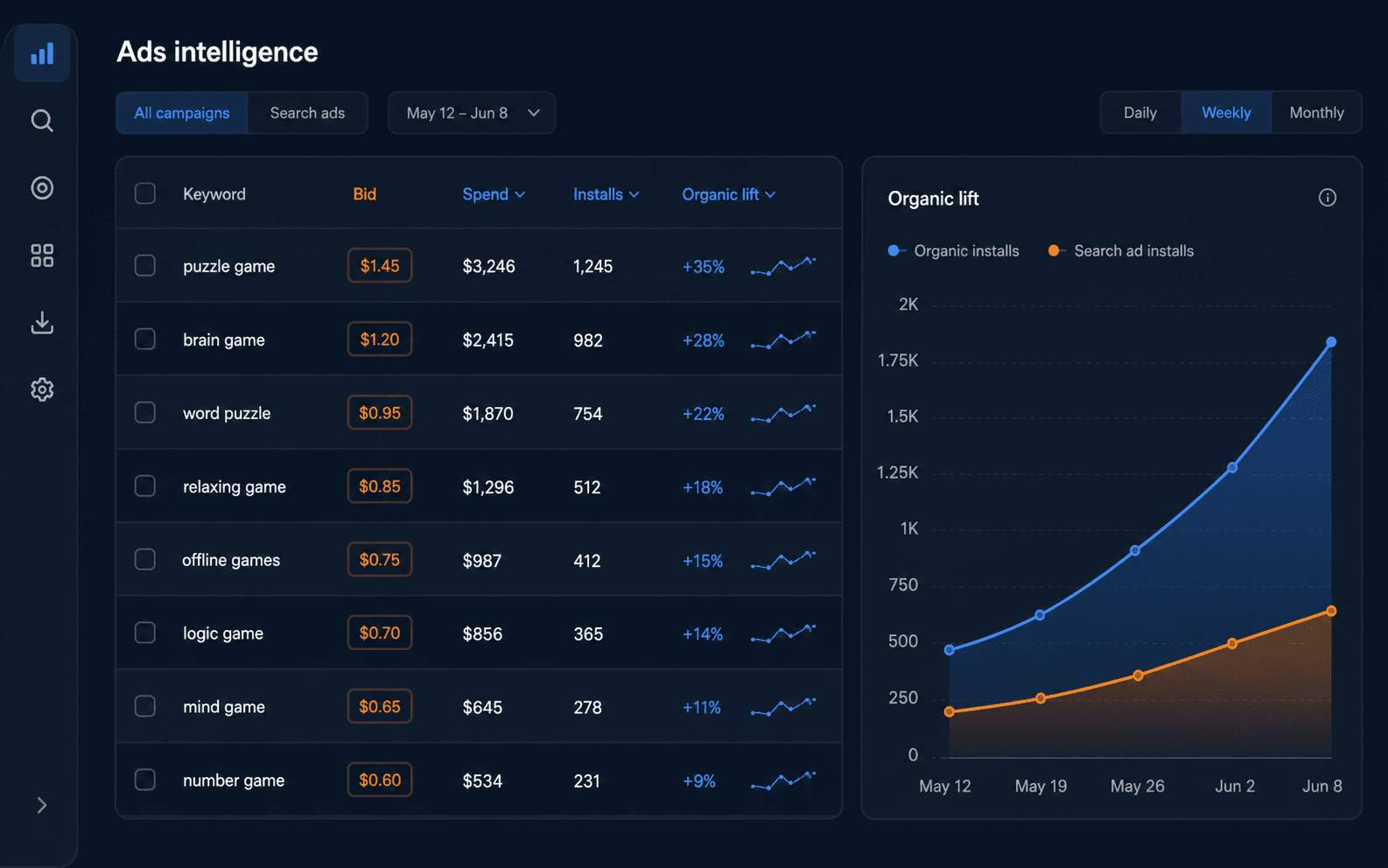Click the +9% organic lift value
The width and height of the screenshot is (1388, 868).
(x=698, y=780)
